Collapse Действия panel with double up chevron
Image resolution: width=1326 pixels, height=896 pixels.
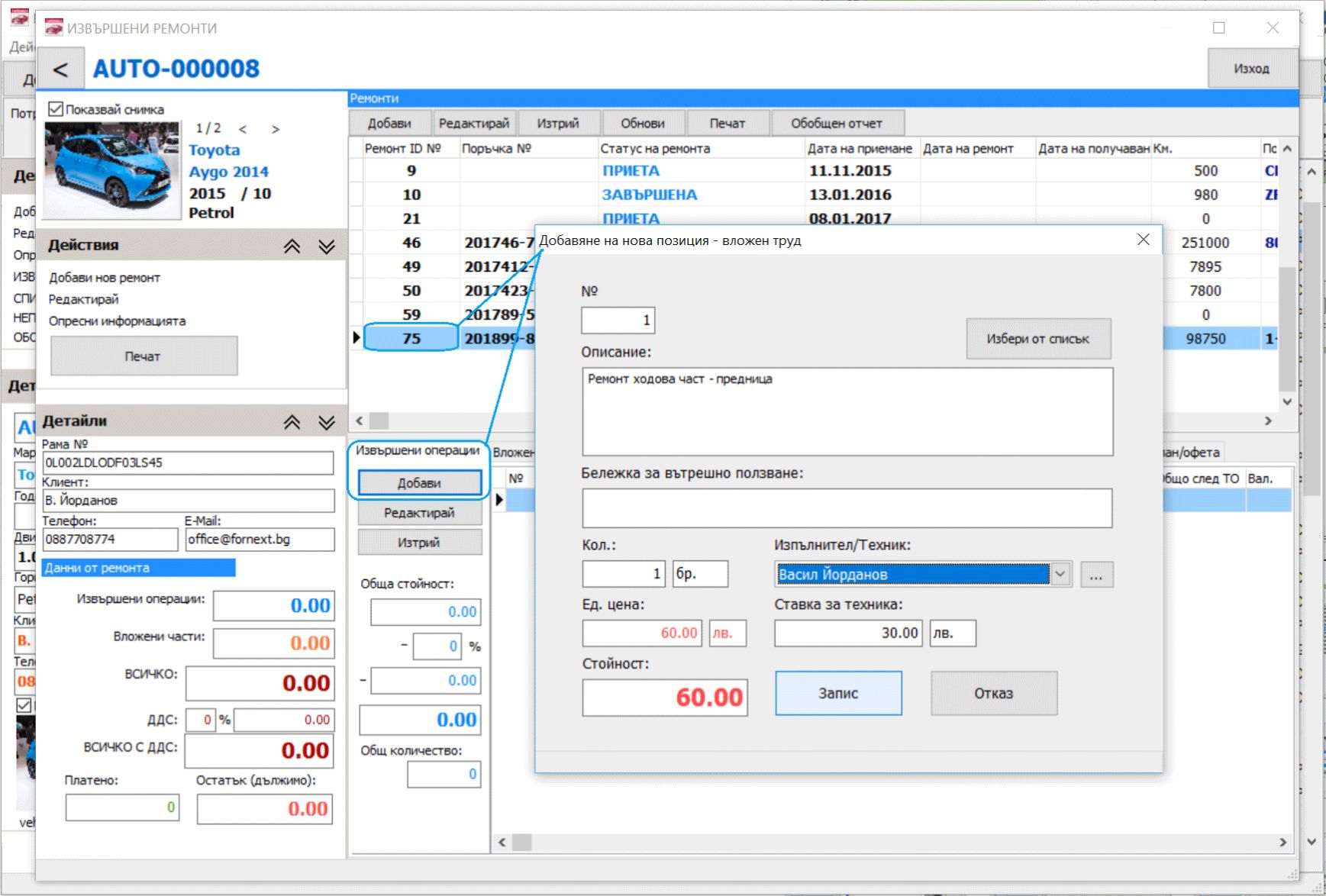click(x=292, y=246)
